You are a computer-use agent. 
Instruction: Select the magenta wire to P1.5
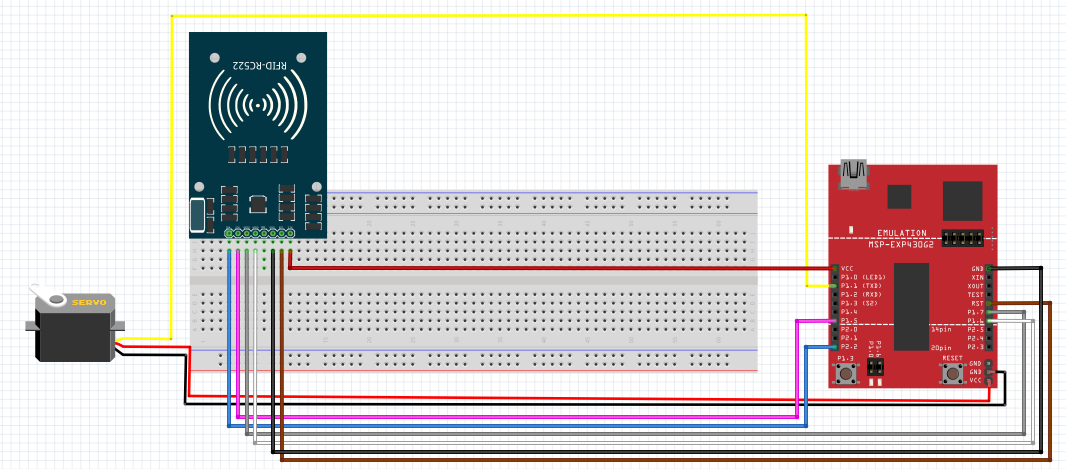517,416
